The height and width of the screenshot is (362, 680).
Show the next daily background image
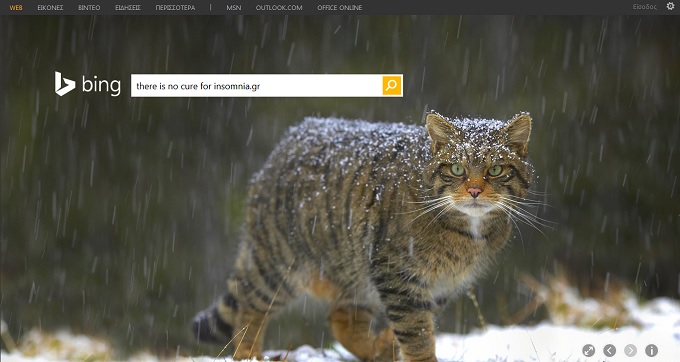(630, 350)
